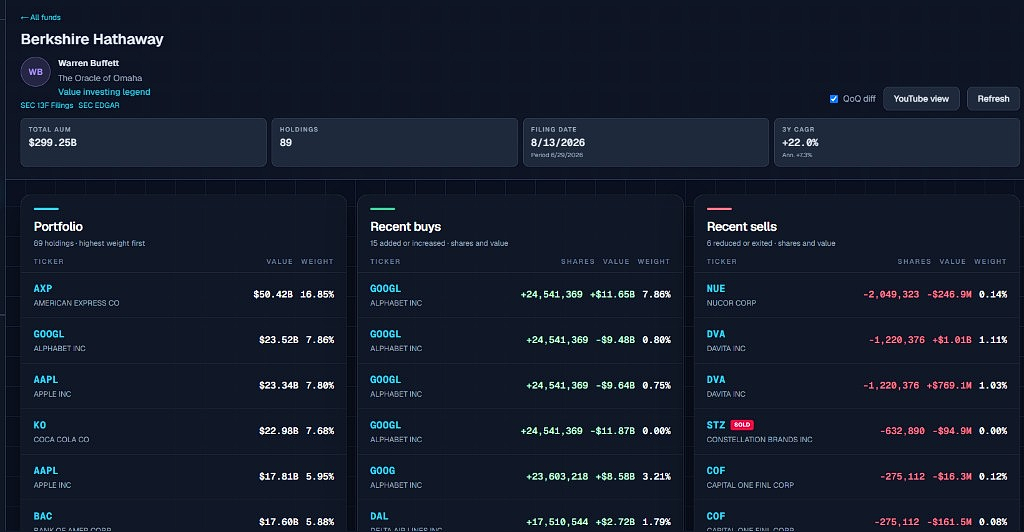Select the Holdings count card

pyautogui.click(x=394, y=142)
